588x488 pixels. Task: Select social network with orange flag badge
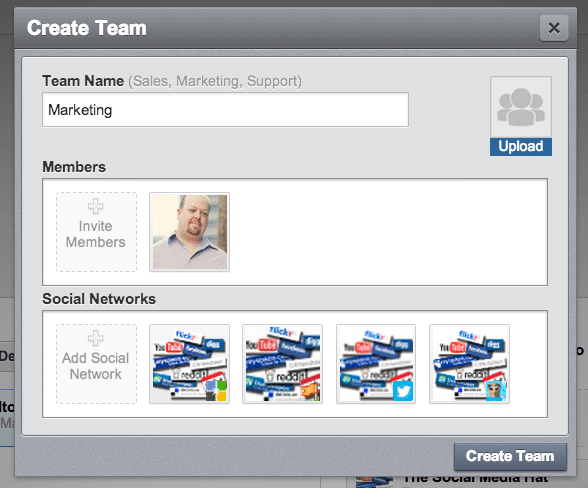pos(282,364)
